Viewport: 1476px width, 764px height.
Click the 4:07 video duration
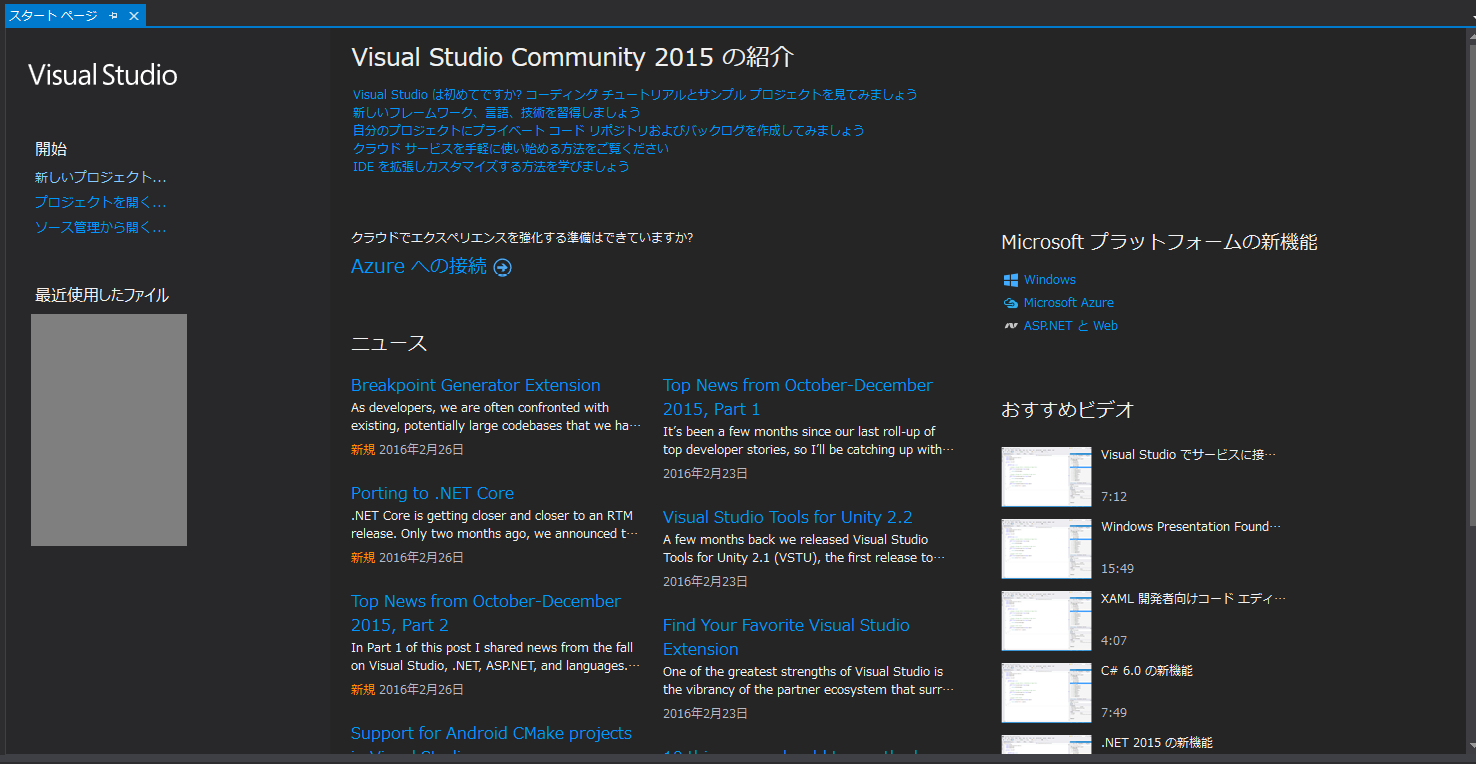(x=1114, y=641)
